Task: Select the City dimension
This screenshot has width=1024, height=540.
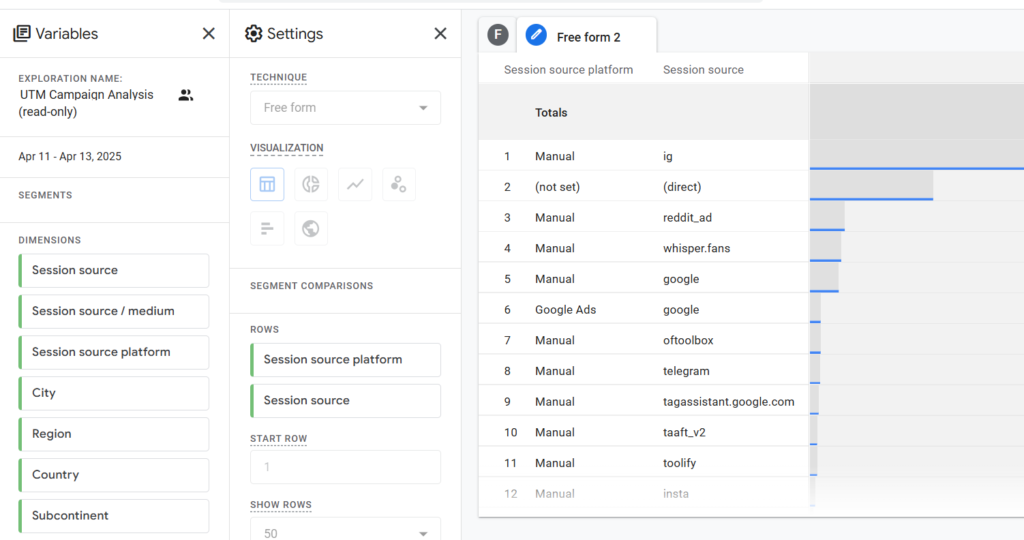Action: [x=114, y=393]
